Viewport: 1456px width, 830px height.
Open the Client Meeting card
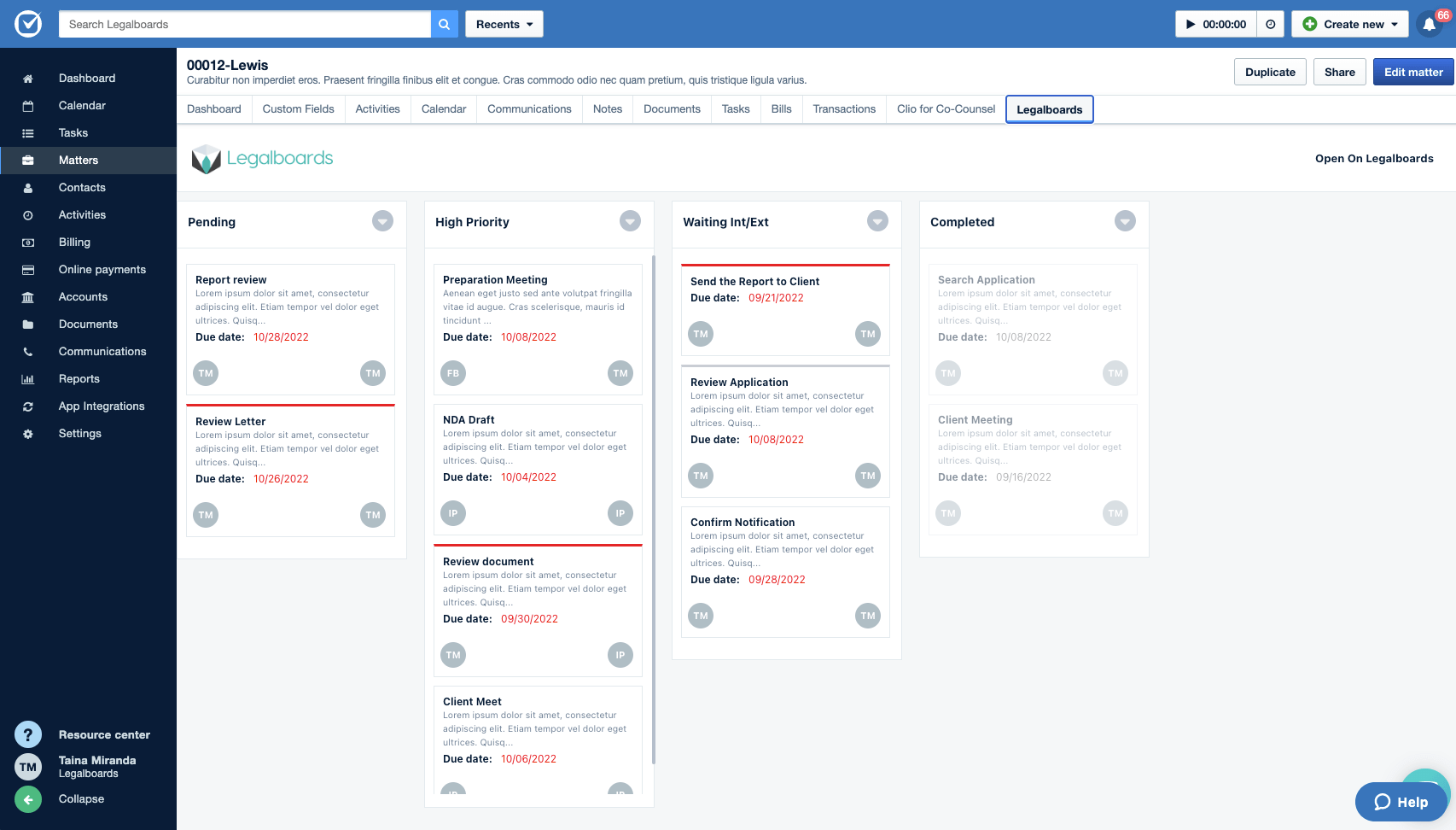(1033, 470)
